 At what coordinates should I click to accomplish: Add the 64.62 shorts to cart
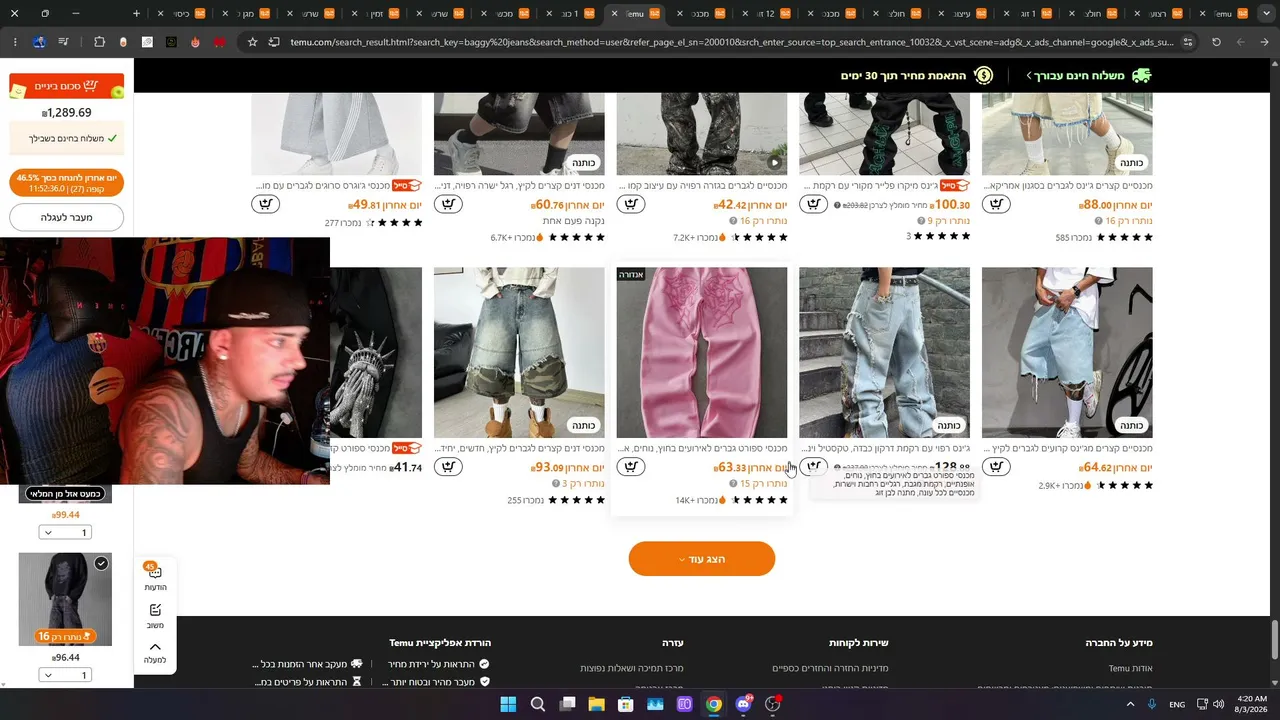tap(995, 467)
